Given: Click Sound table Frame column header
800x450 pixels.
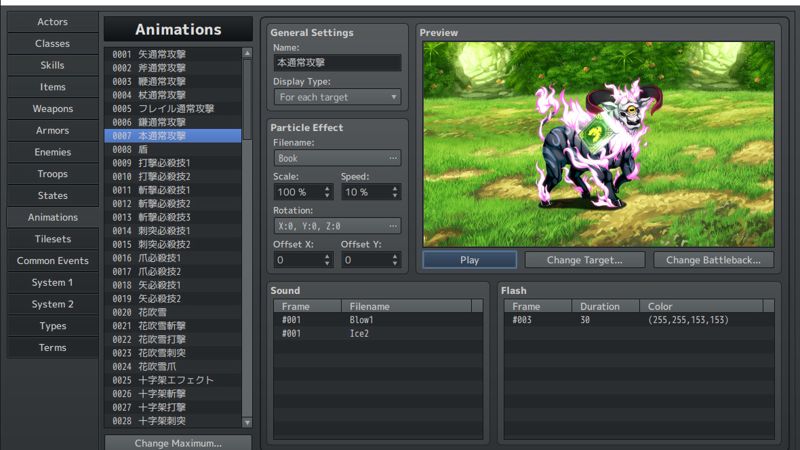Looking at the screenshot, I should tap(308, 306).
